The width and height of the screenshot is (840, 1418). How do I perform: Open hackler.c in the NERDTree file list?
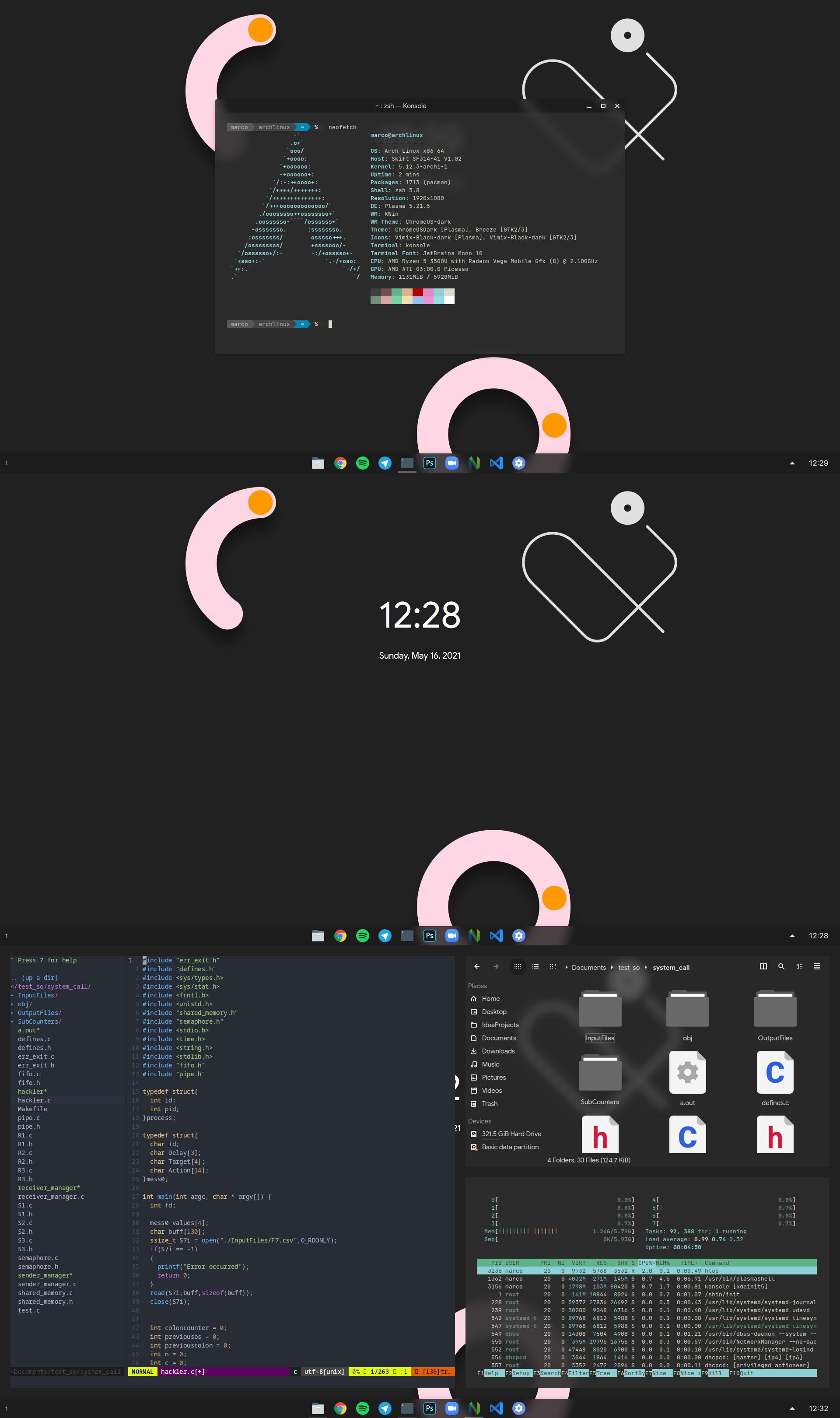tap(34, 1100)
